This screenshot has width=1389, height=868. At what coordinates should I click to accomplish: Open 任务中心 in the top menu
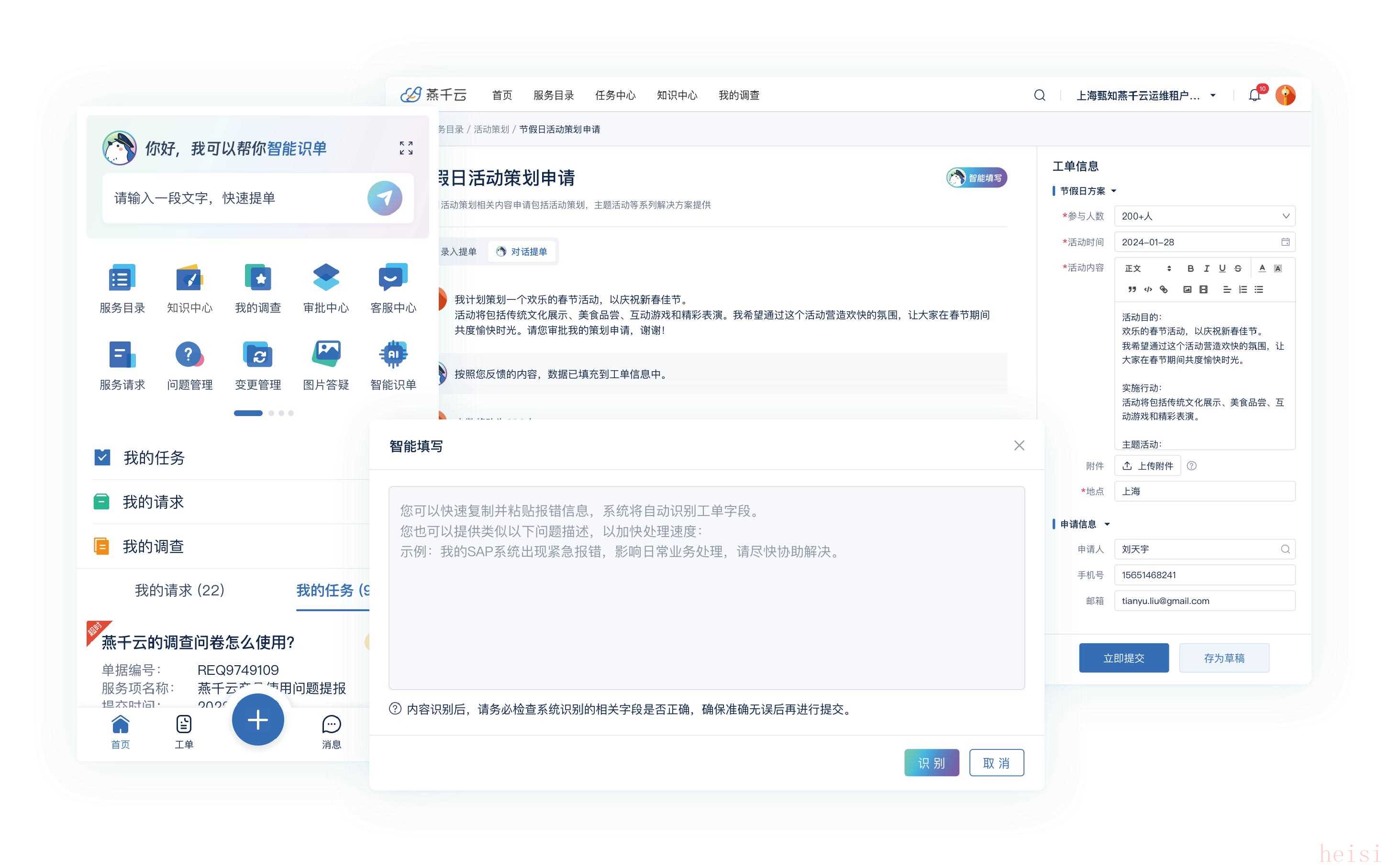[615, 95]
